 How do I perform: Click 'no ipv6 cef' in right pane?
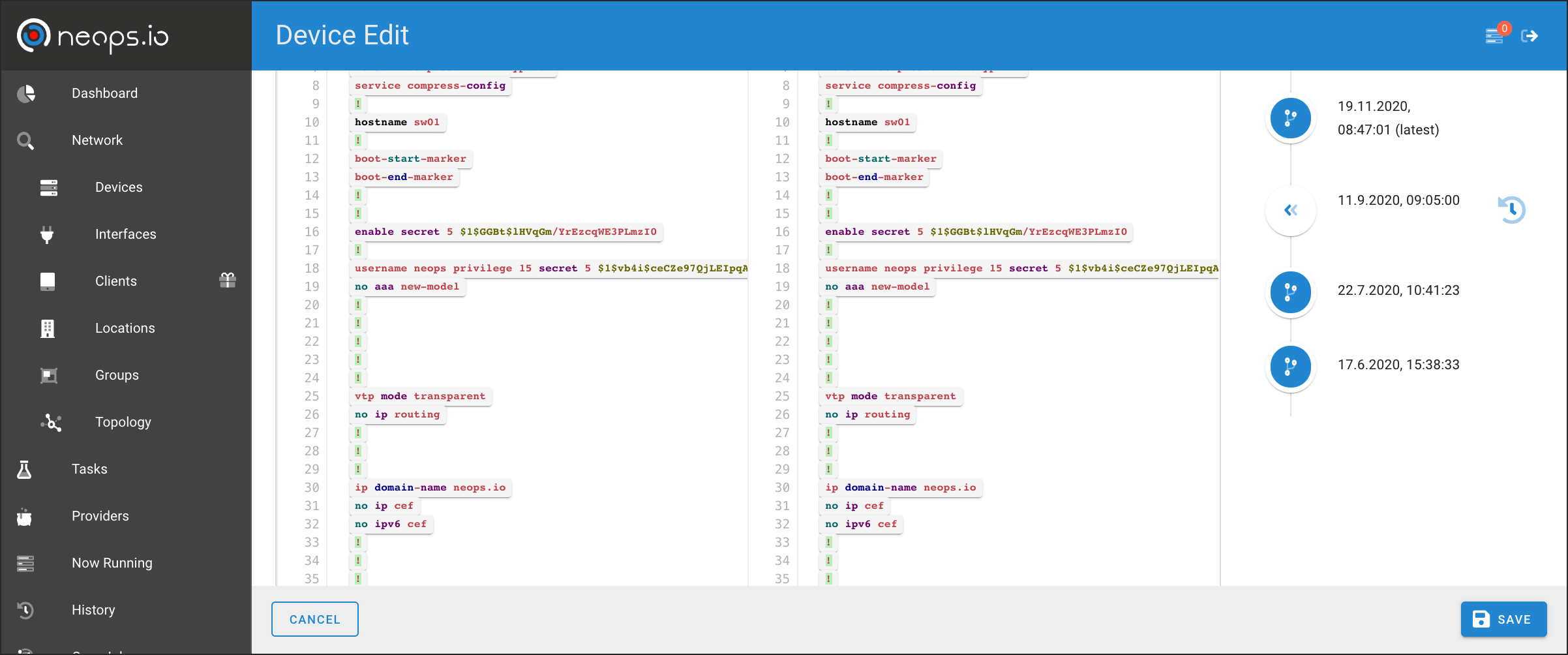pos(861,524)
